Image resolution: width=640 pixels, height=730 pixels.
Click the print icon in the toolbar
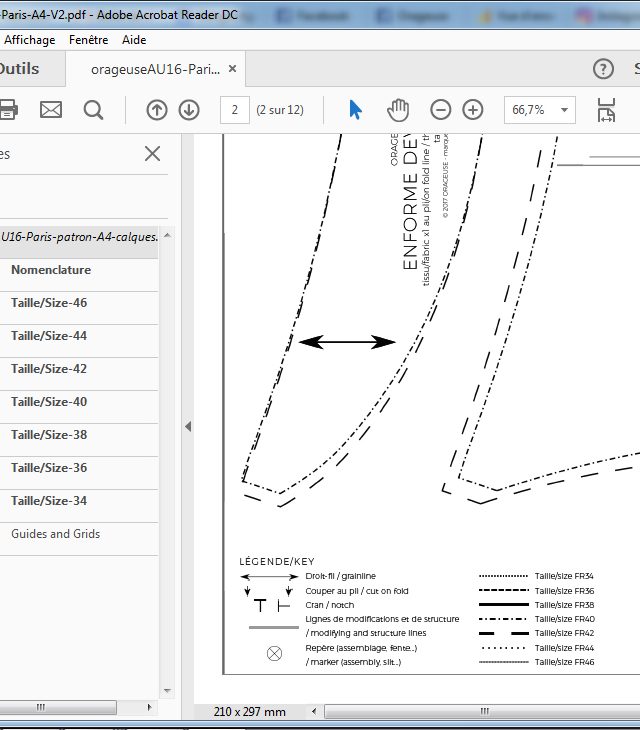tap(8, 110)
